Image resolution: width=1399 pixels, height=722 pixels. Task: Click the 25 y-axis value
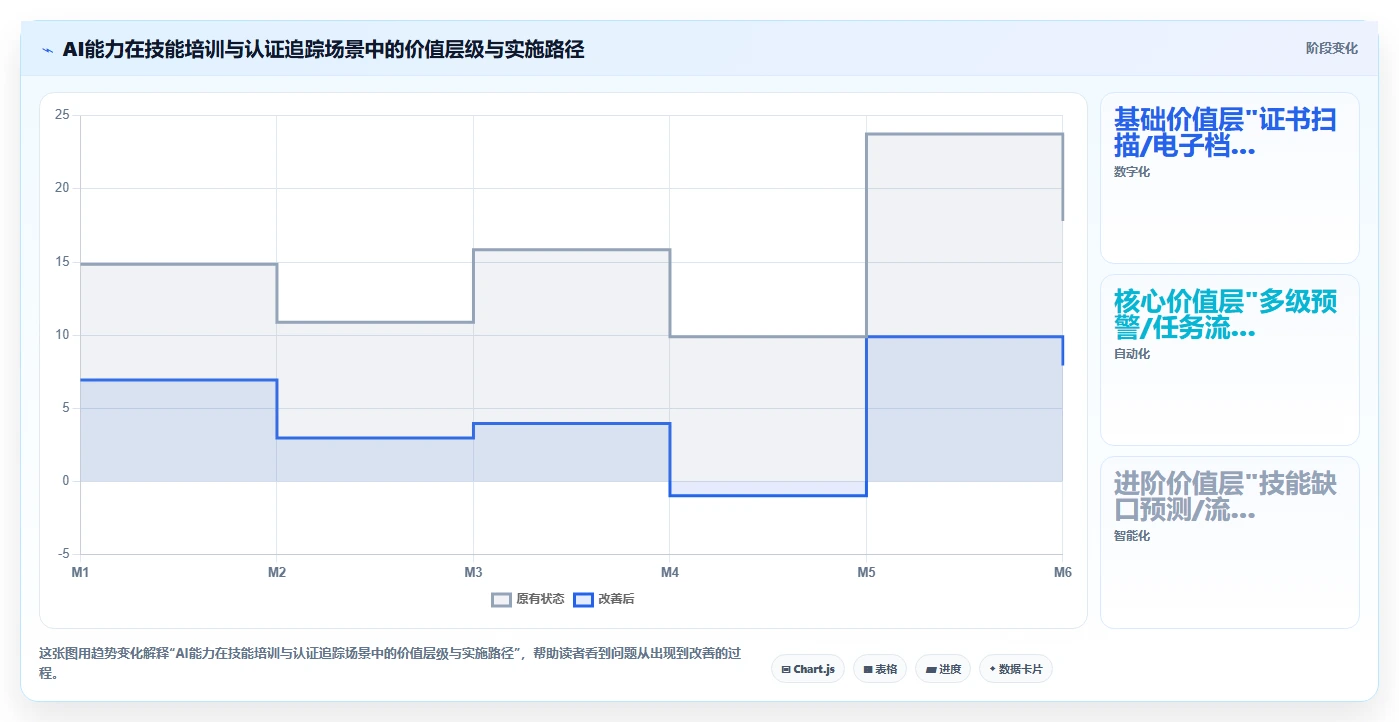click(62, 115)
